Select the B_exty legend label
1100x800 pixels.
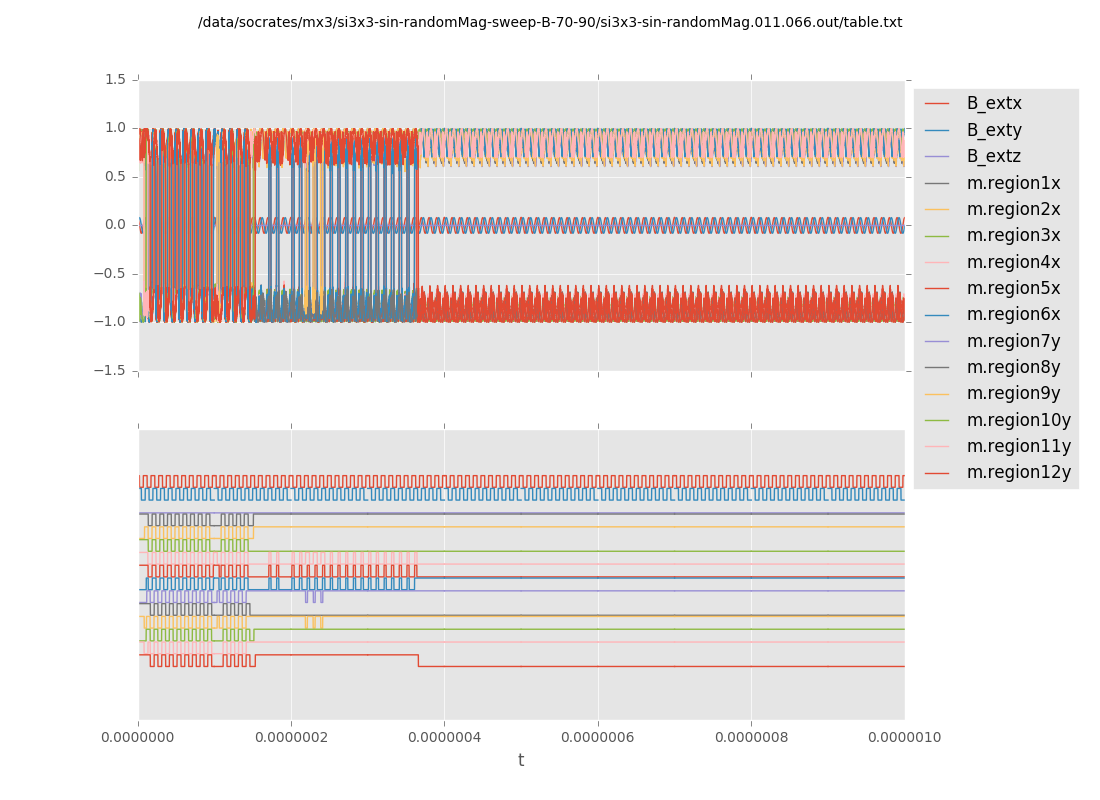[993, 130]
